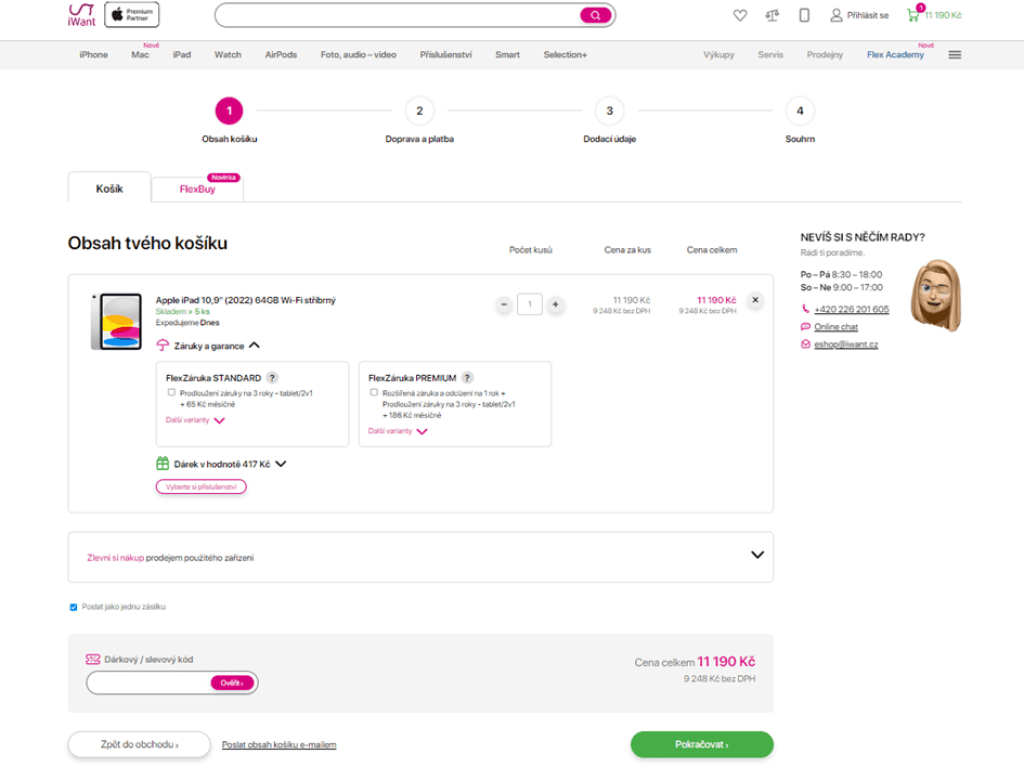Click the Ověřit code button
The height and width of the screenshot is (767, 1024).
coord(232,683)
